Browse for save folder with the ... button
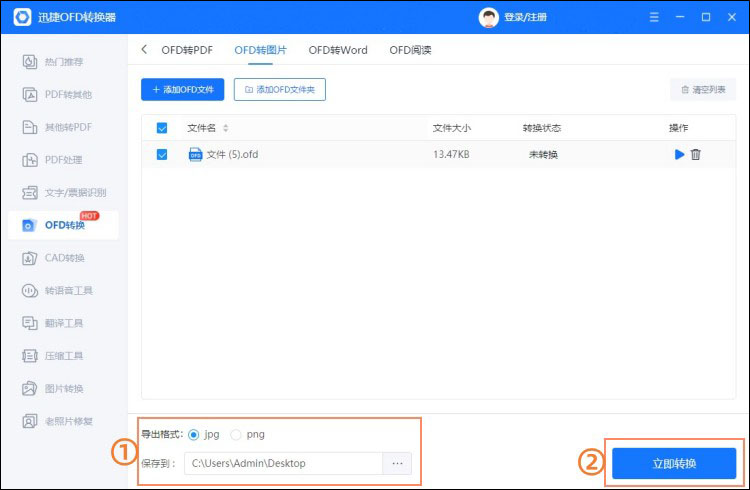This screenshot has height=490, width=750. pos(397,463)
